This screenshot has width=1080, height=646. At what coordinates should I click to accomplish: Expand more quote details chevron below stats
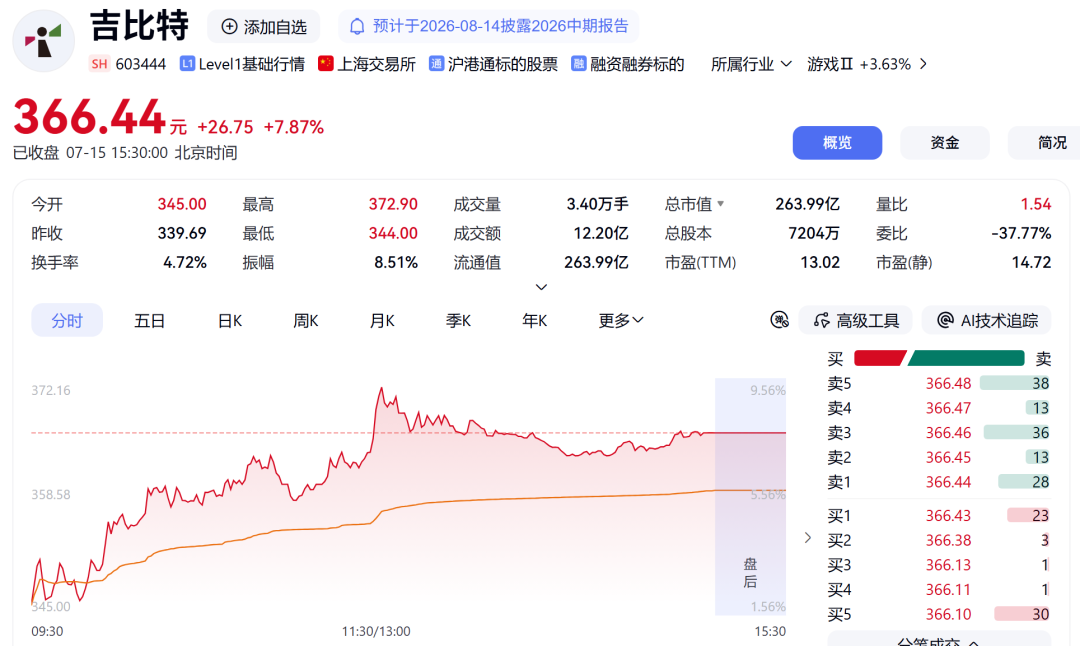click(541, 287)
